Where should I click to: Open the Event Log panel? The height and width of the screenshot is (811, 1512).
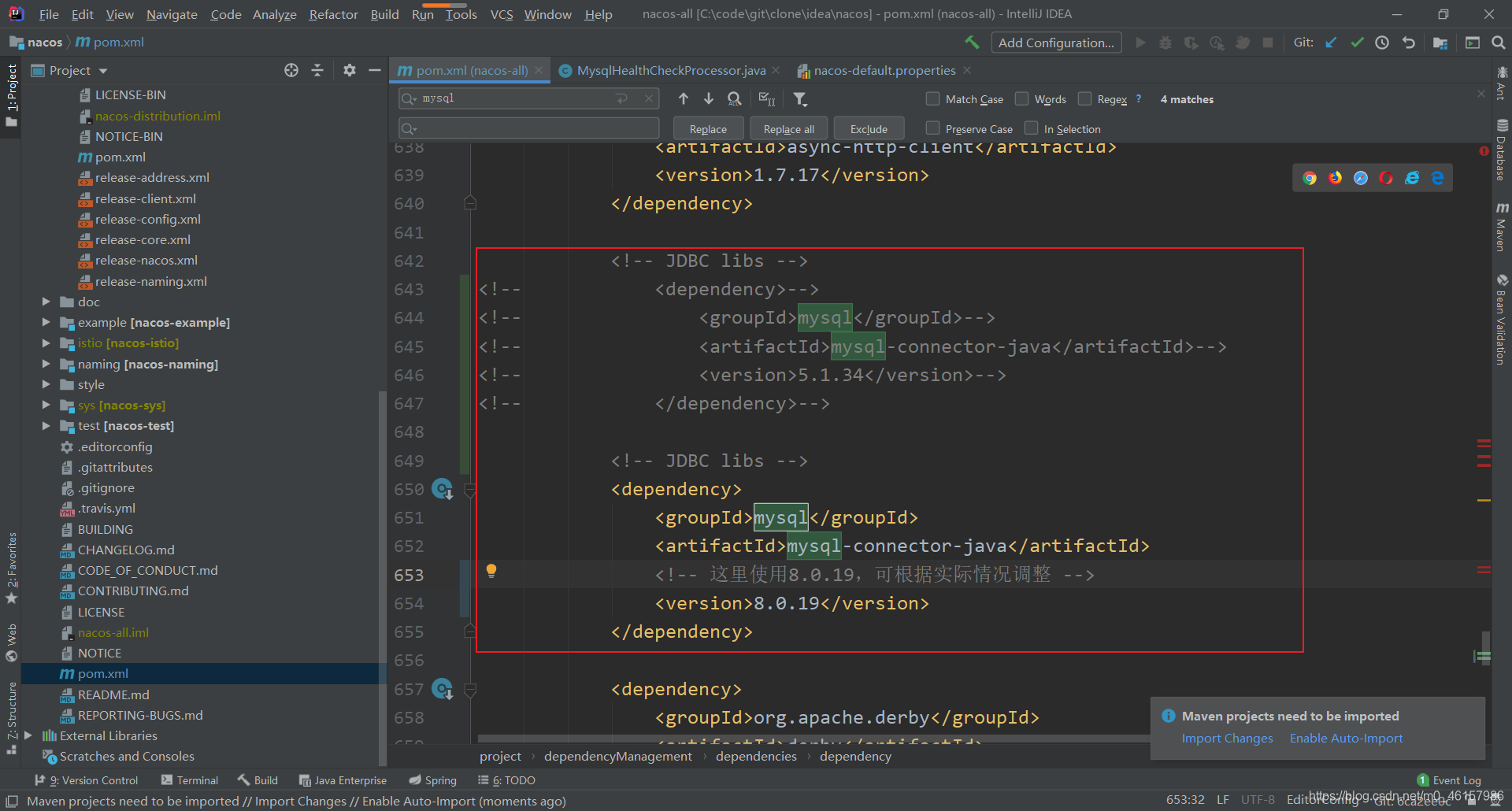pos(1449,780)
